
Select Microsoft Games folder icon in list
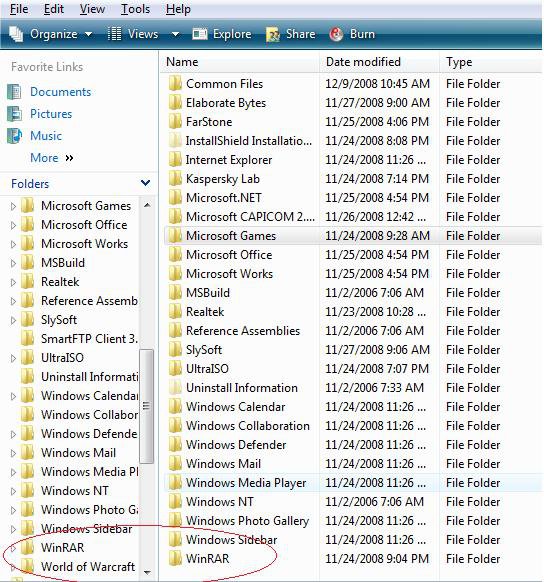pyautogui.click(x=175, y=236)
